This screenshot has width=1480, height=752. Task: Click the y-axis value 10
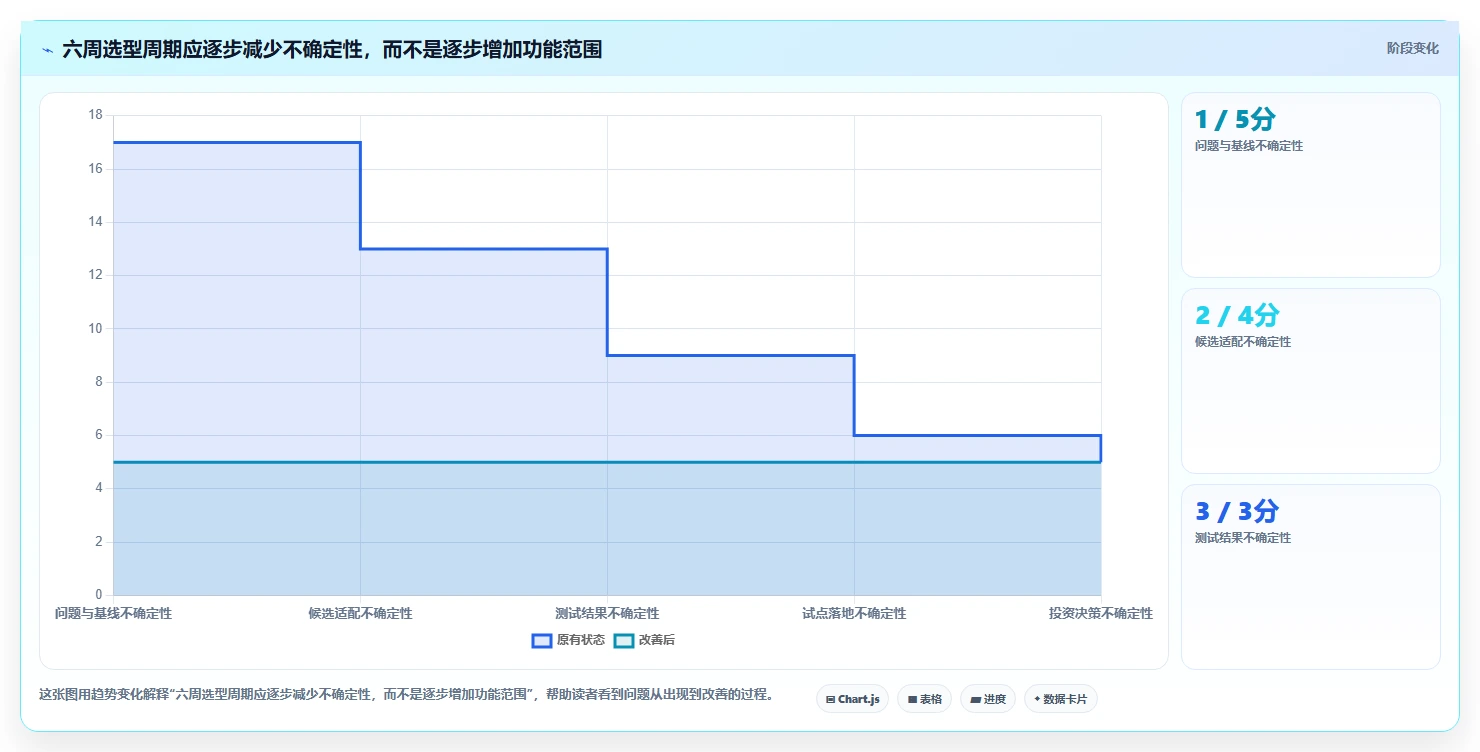click(96, 328)
